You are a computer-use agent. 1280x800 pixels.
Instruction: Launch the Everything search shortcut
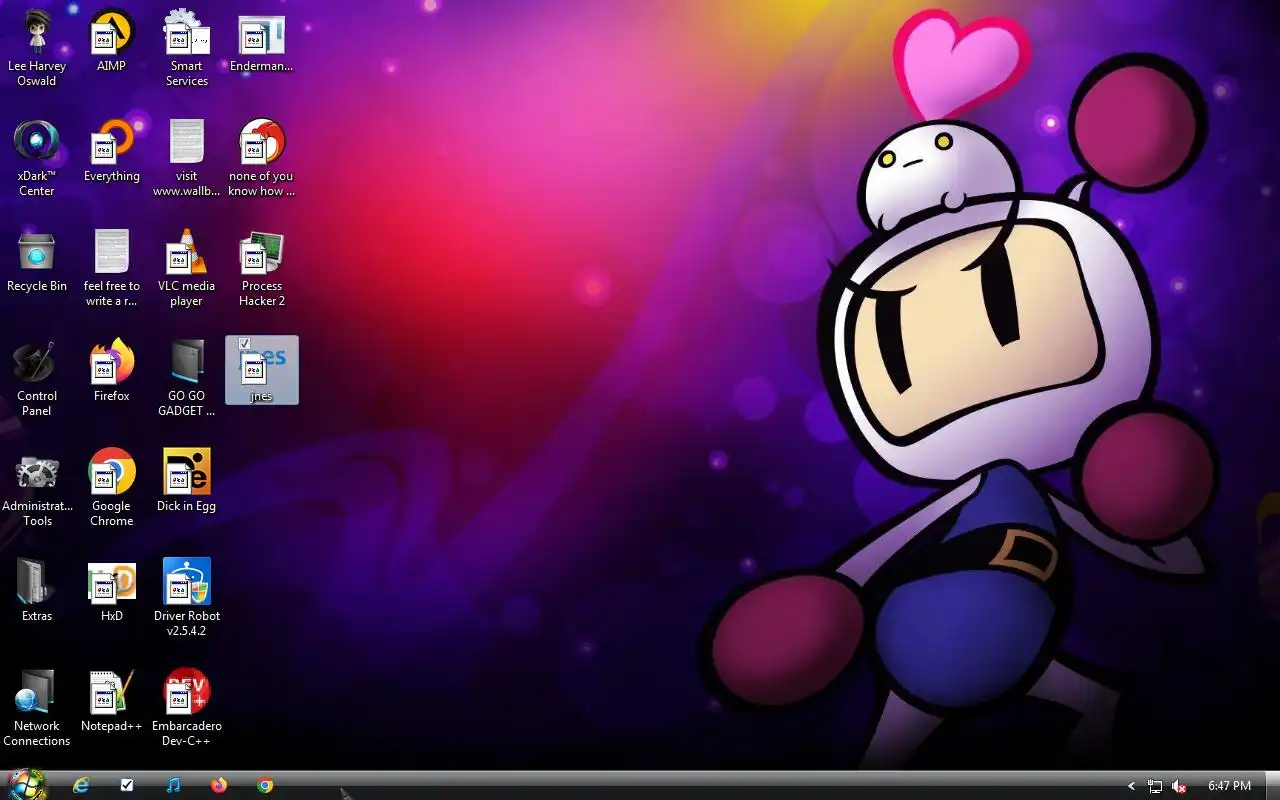coord(111,150)
